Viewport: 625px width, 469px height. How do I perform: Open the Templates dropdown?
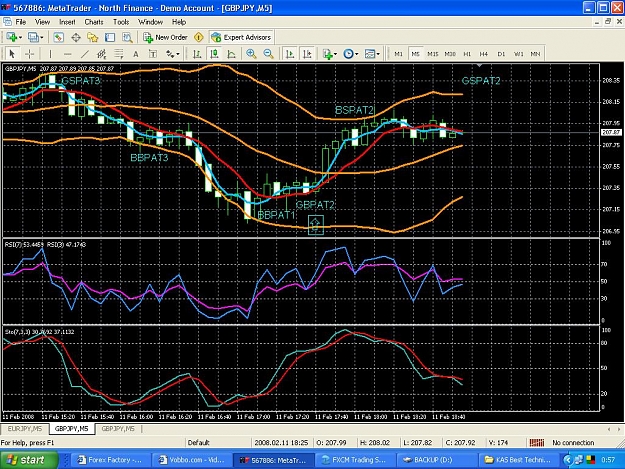point(372,54)
